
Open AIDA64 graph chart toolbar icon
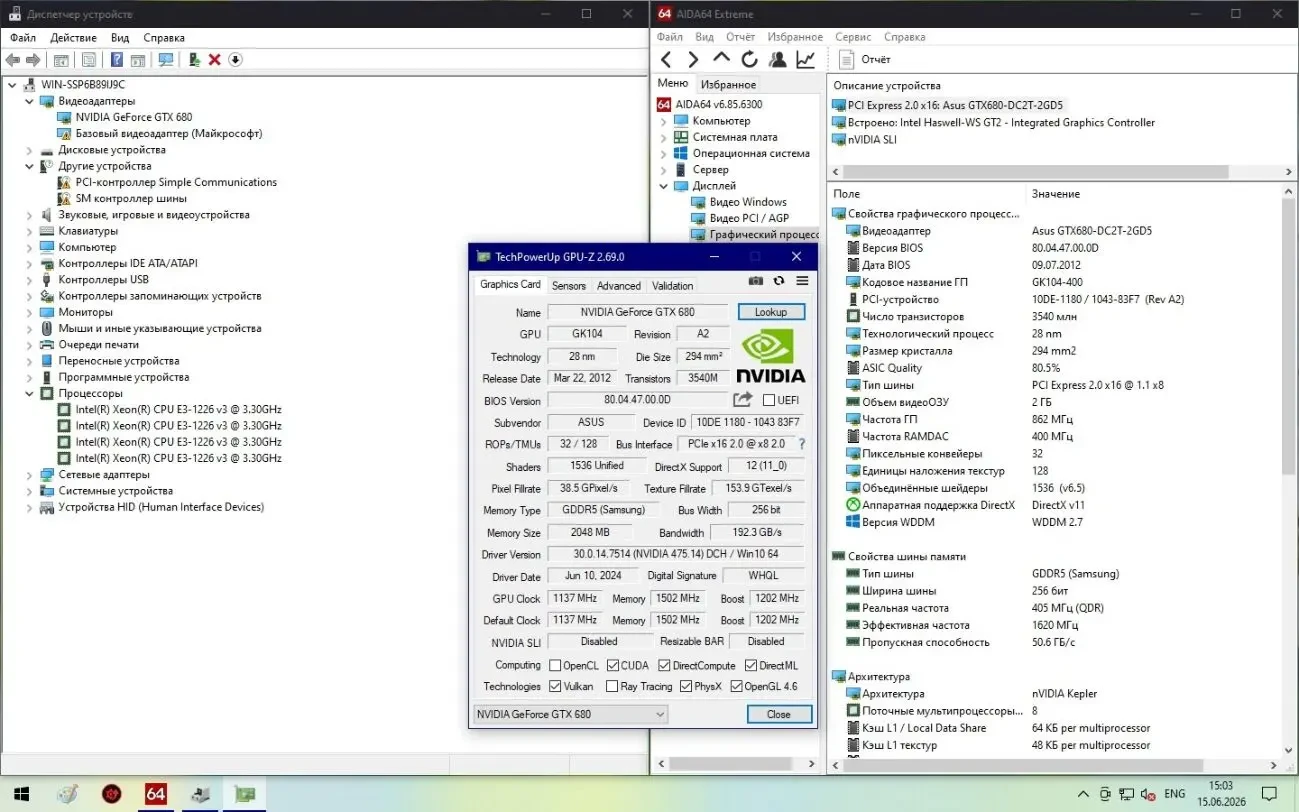pyautogui.click(x=805, y=60)
